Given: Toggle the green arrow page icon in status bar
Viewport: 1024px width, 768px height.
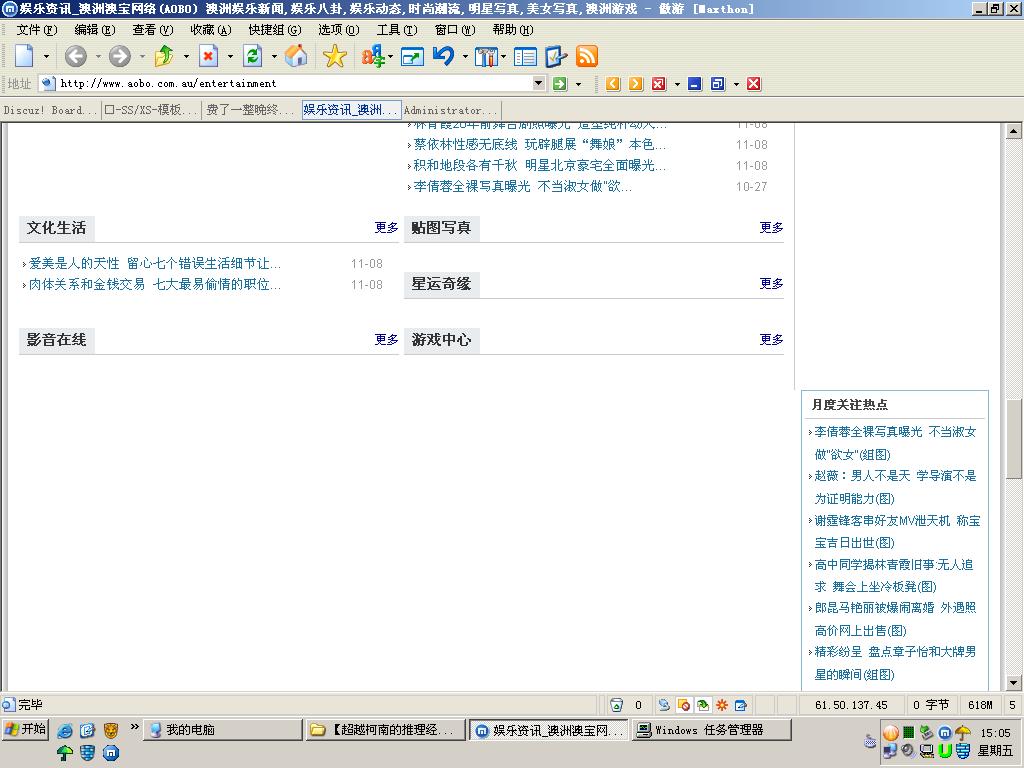Looking at the screenshot, I should coord(703,705).
